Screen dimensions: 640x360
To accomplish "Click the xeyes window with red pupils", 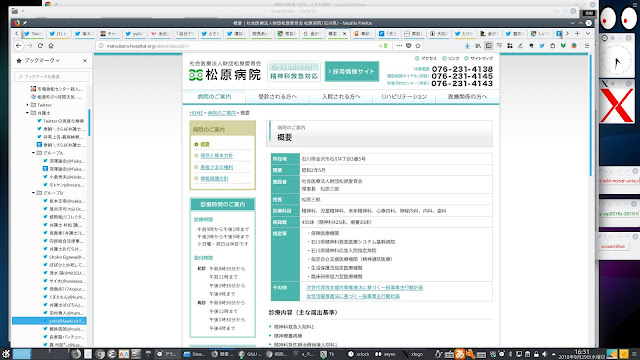I will tap(618, 18).
